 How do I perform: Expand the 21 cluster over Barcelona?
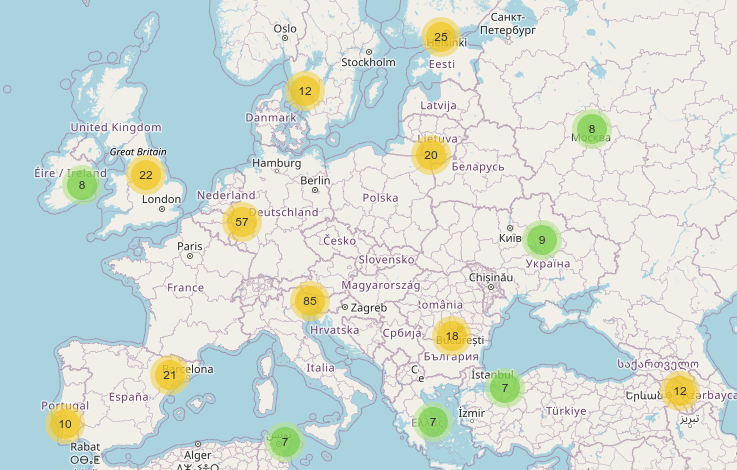(170, 375)
